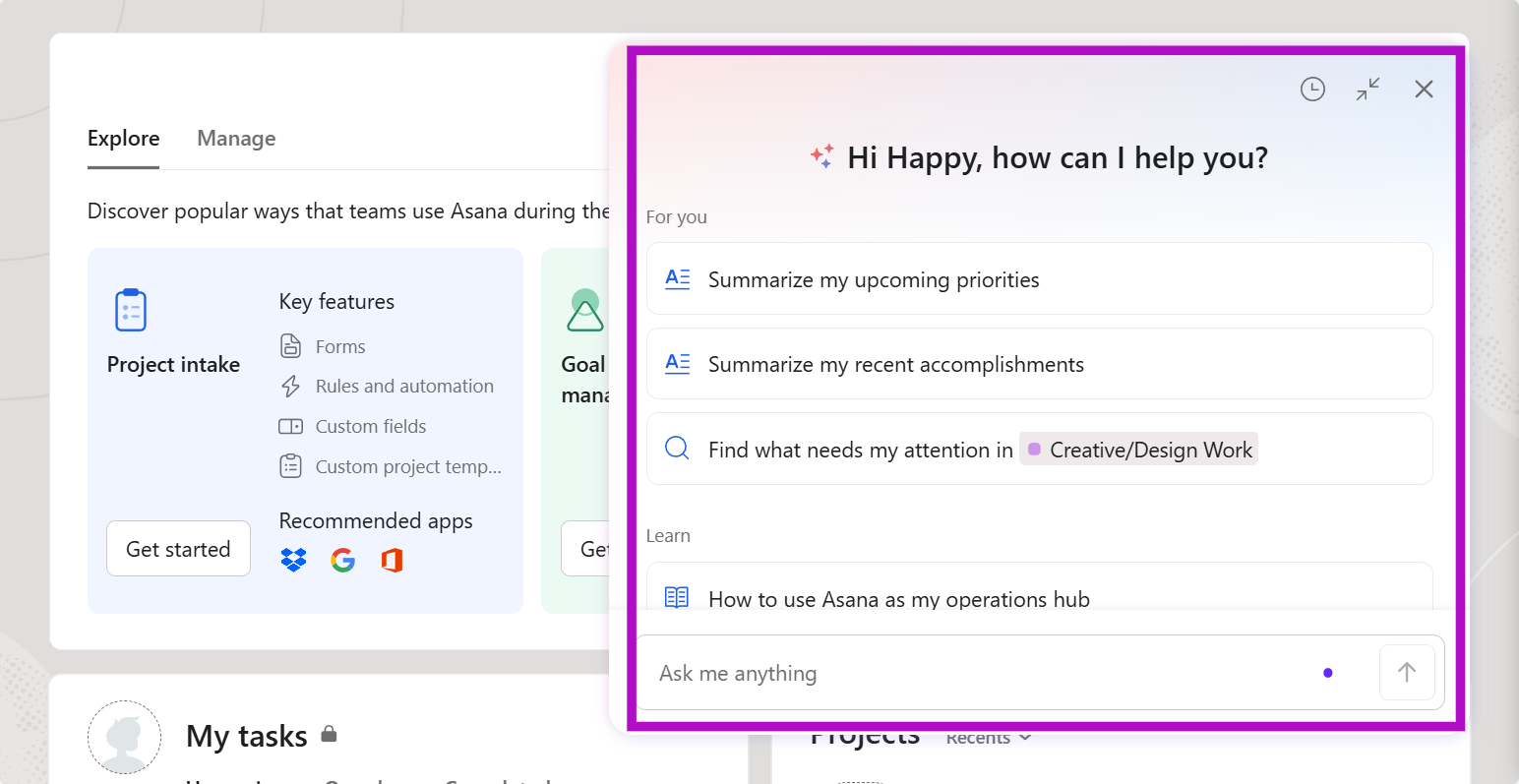Click Custom project temp... label

(x=408, y=467)
